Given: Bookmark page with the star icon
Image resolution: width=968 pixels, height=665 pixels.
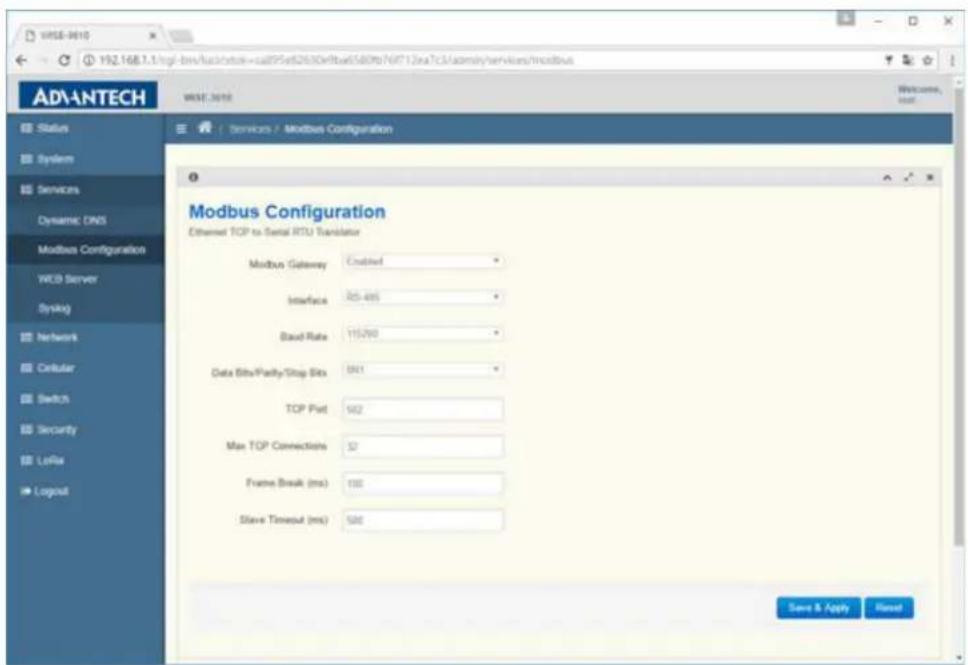Looking at the screenshot, I should click(x=927, y=61).
